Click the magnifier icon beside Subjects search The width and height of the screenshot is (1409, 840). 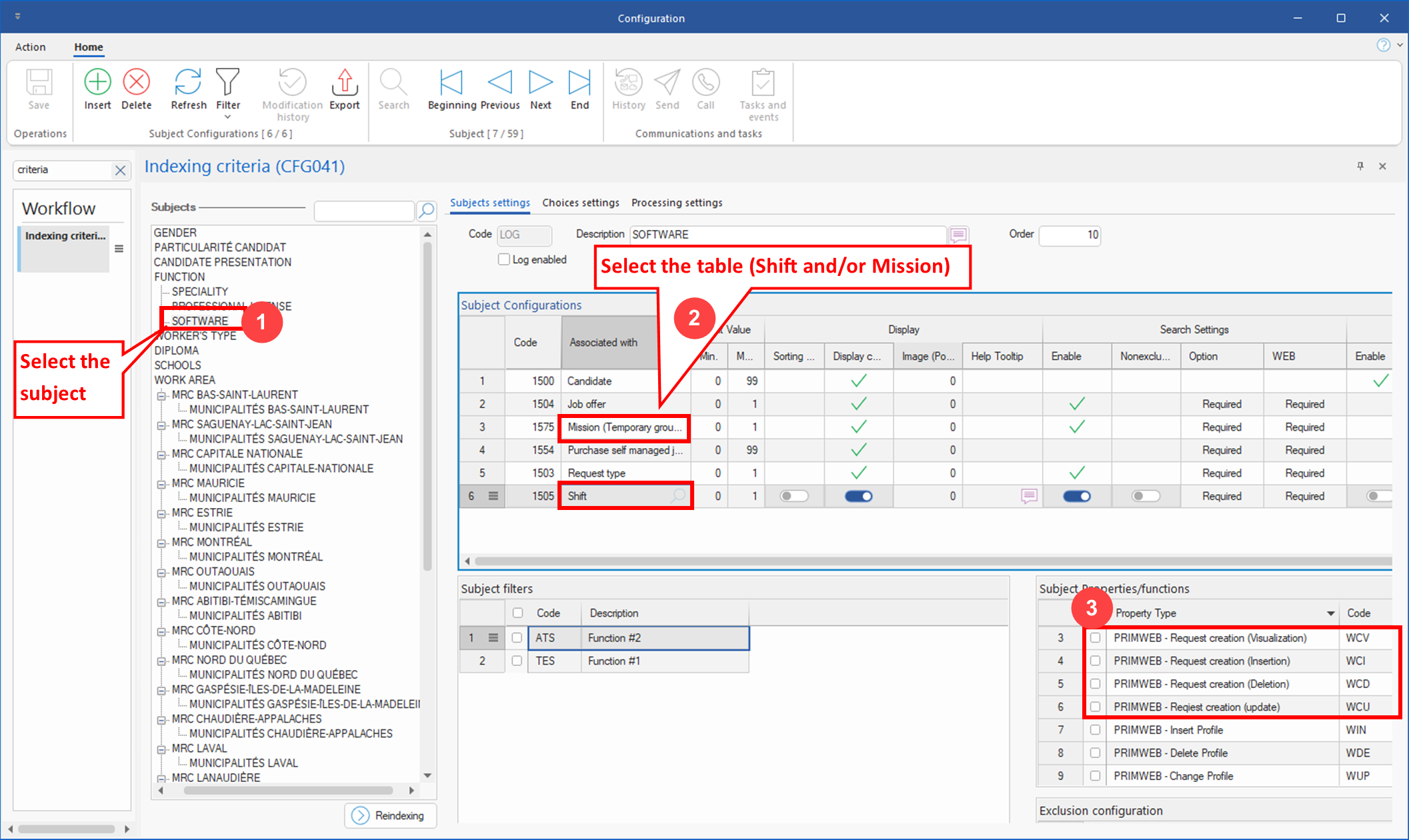(x=426, y=211)
